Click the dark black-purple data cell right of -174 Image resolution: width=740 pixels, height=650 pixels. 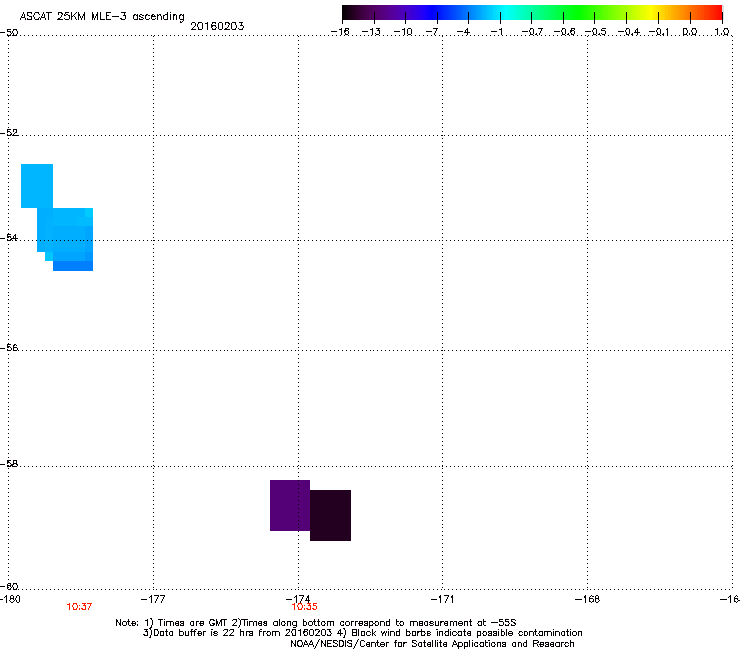(x=330, y=515)
